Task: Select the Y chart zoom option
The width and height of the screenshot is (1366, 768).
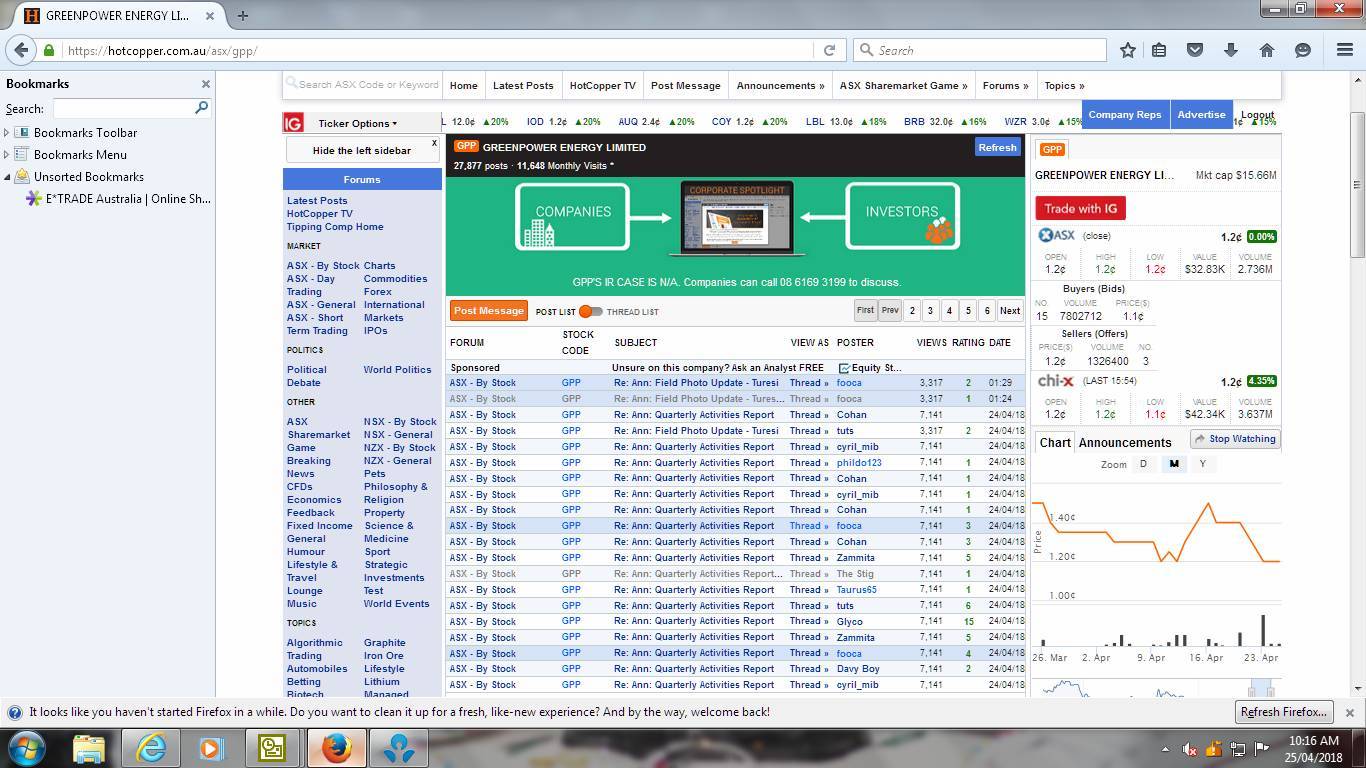Action: (1202, 464)
